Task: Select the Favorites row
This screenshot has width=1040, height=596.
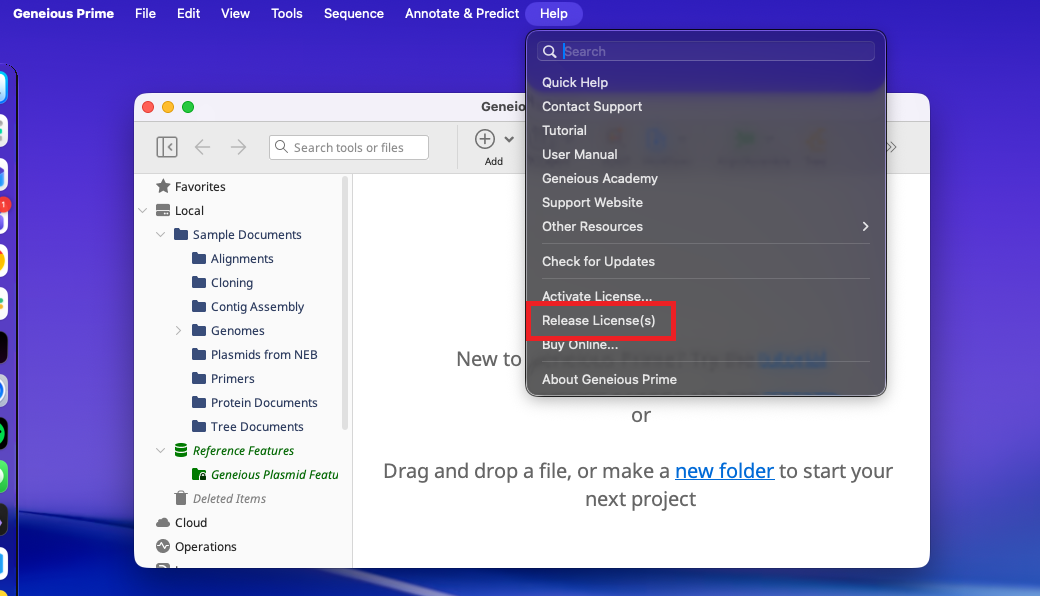Action: (243, 186)
